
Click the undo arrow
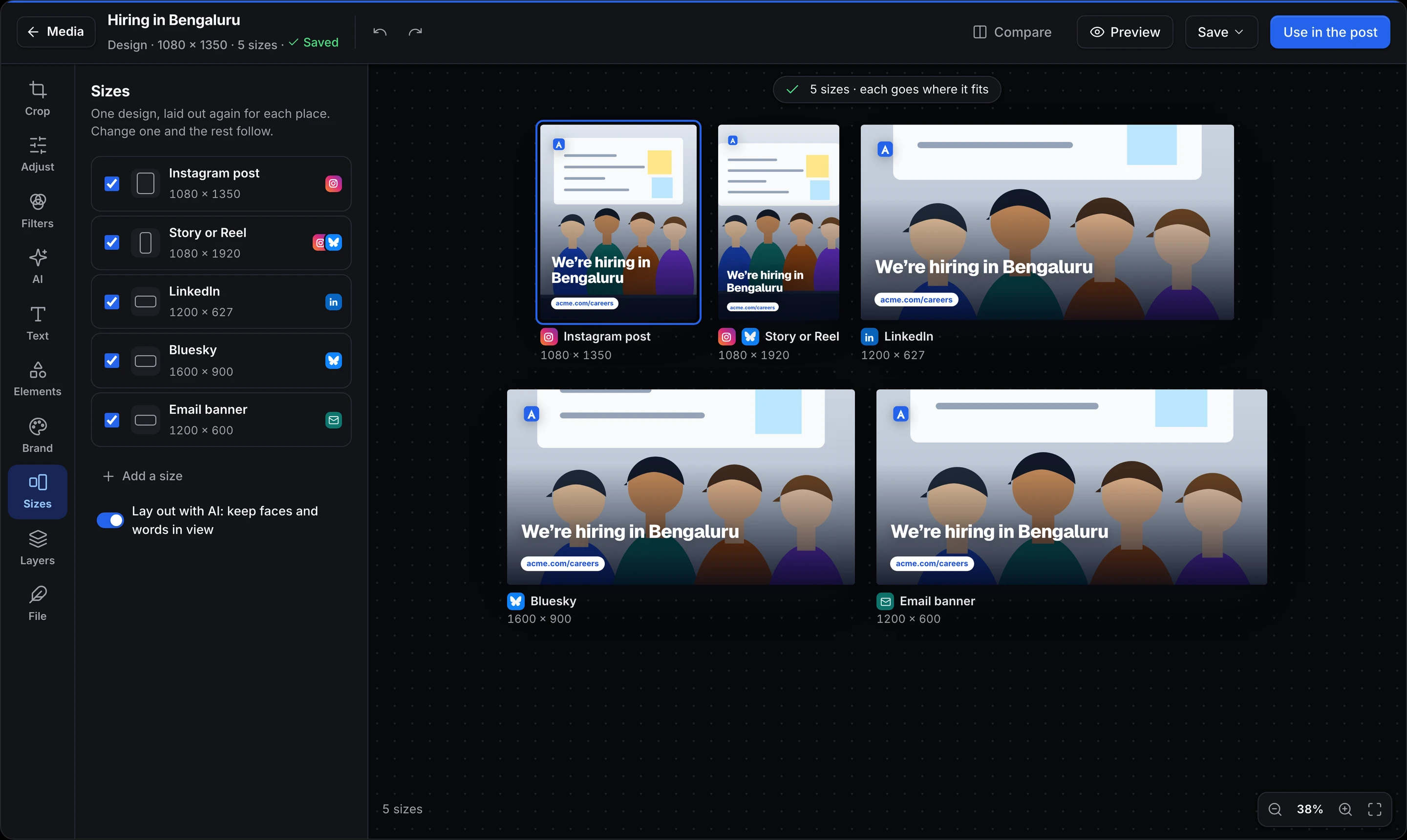coord(380,32)
